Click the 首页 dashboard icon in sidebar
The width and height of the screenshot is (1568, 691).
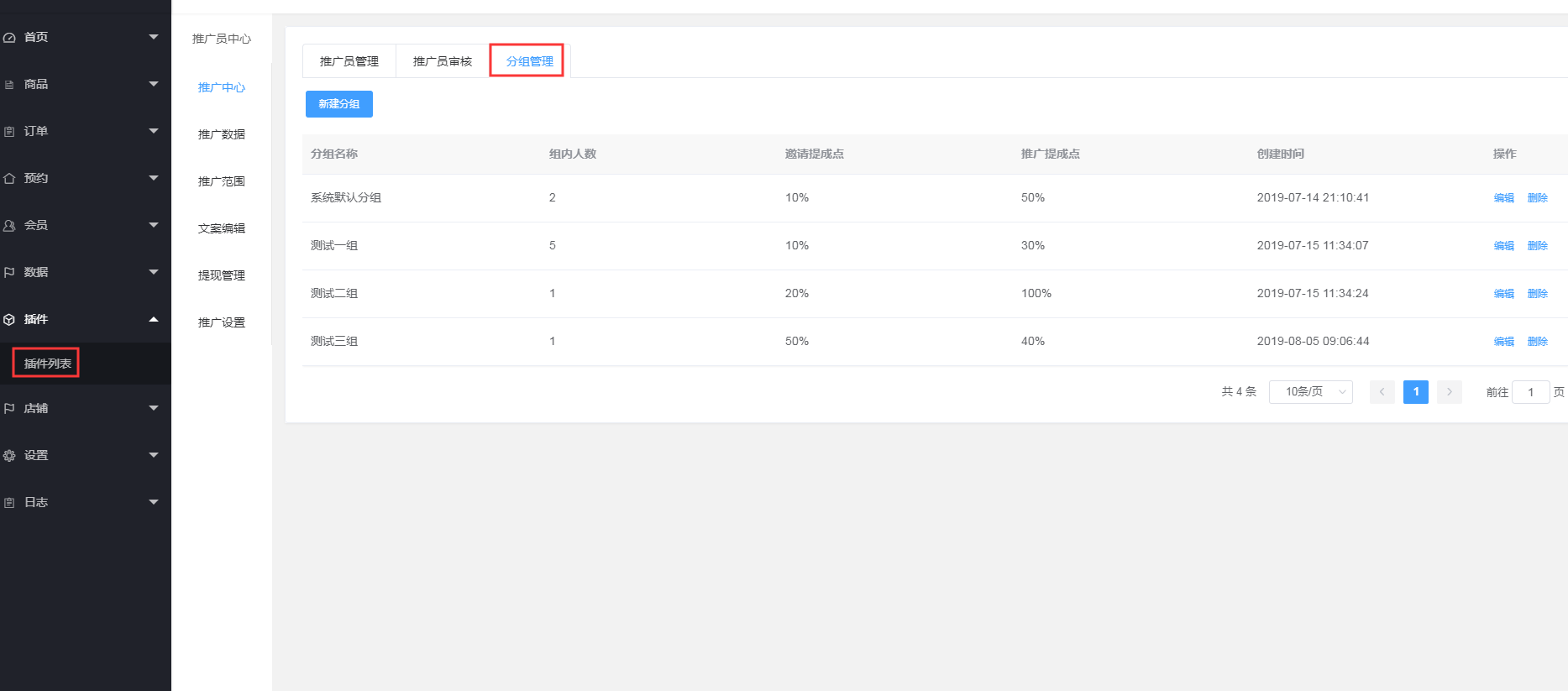click(9, 38)
